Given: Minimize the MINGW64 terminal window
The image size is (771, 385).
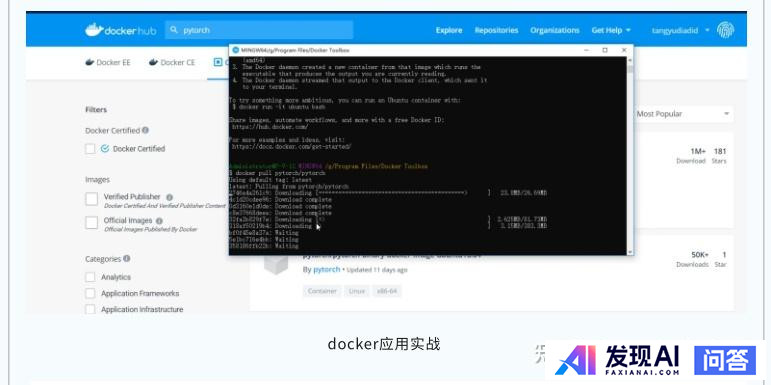Looking at the screenshot, I should 587,50.
